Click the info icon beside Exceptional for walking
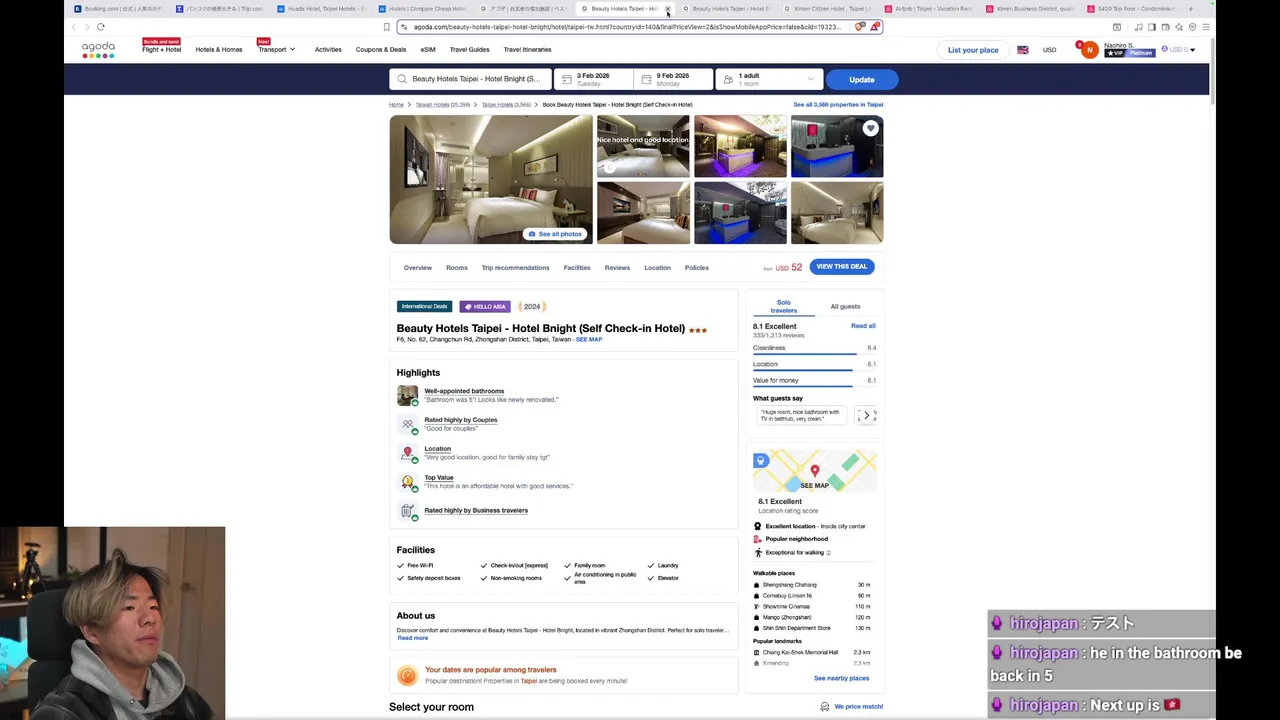Viewport: 1280px width, 720px height. point(828,552)
